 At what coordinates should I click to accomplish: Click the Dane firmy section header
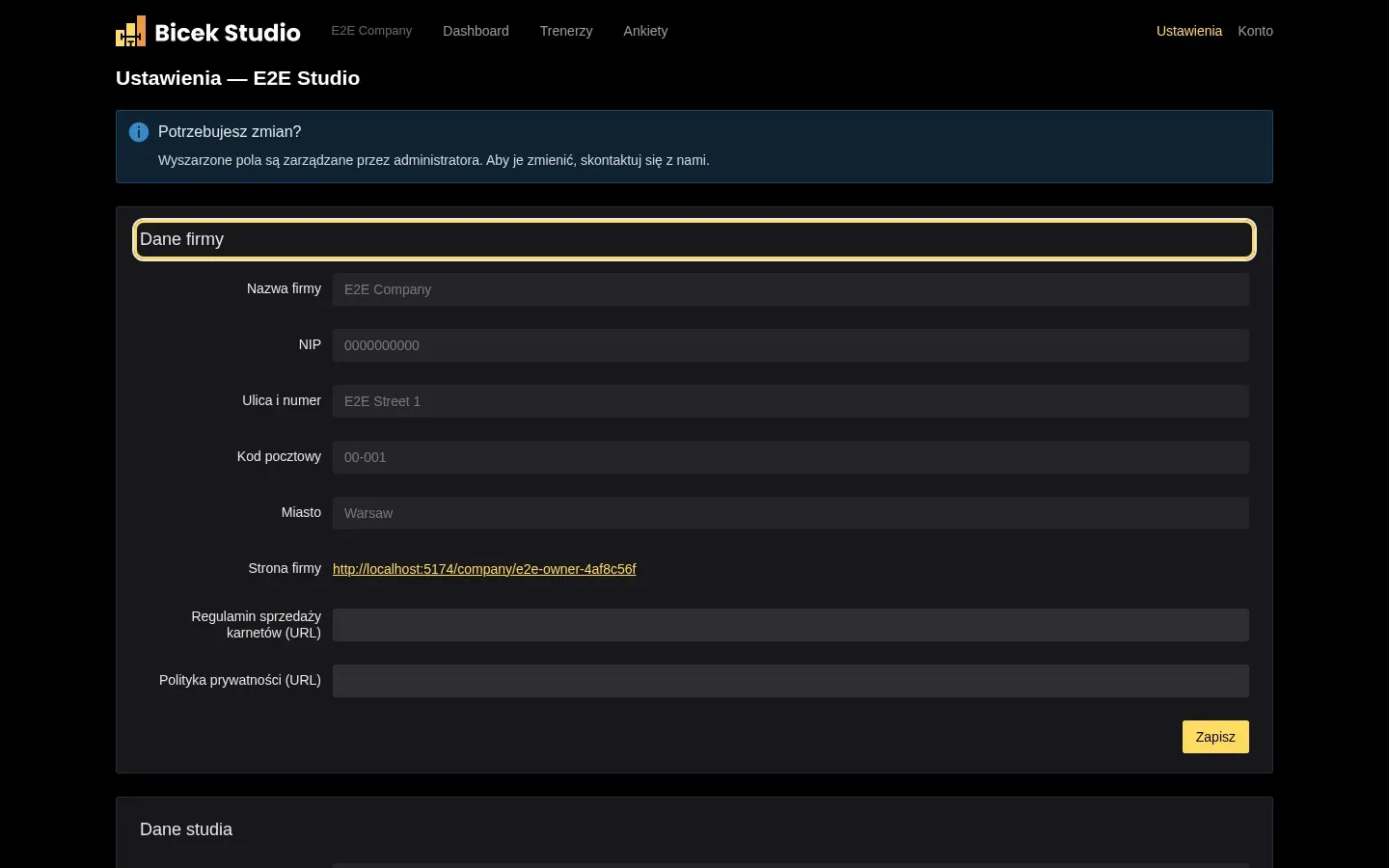point(694,240)
